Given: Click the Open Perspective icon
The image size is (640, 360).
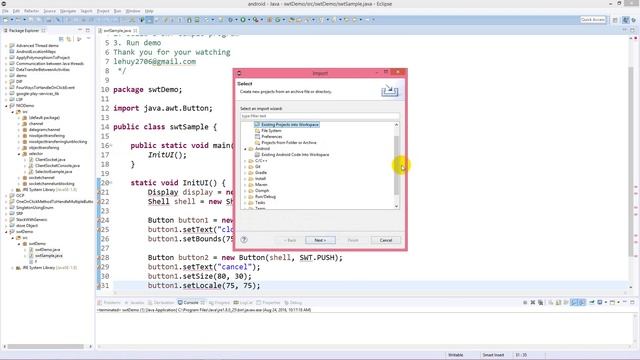Looking at the screenshot, I should pyautogui.click(x=615, y=20).
